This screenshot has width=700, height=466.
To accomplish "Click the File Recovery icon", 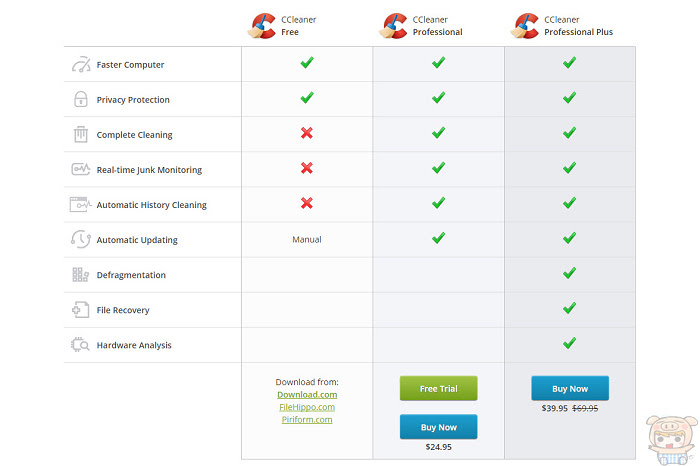I will (81, 309).
